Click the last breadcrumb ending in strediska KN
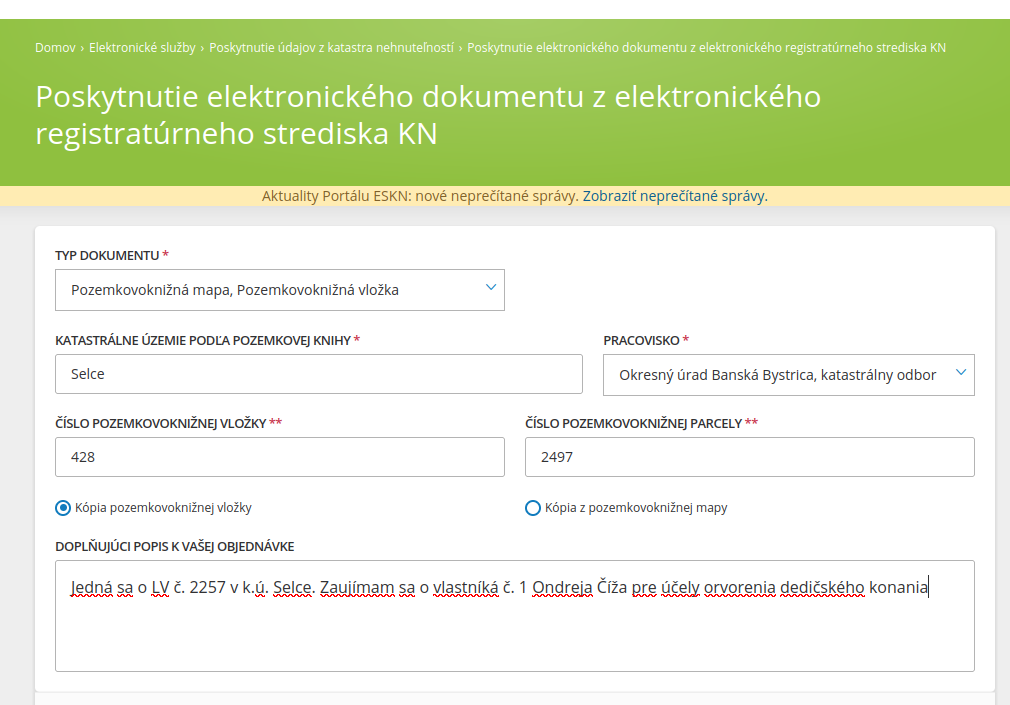The image size is (1010, 705). [x=706, y=47]
